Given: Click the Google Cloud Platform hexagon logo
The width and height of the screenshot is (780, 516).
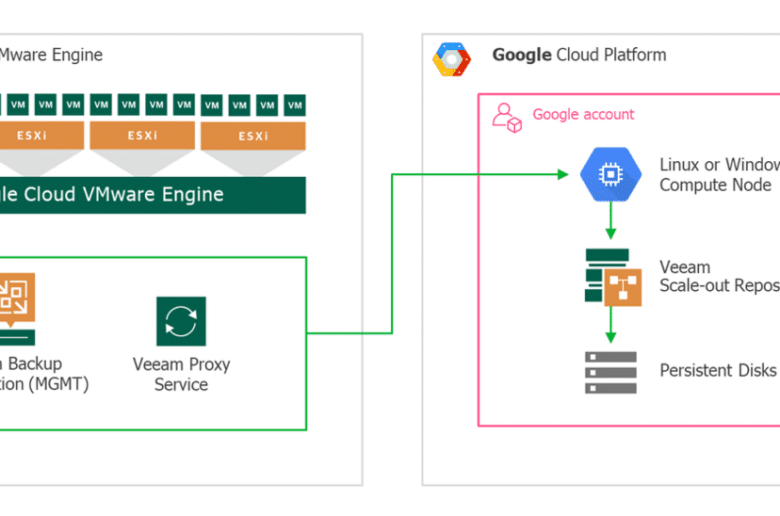Looking at the screenshot, I should pyautogui.click(x=451, y=59).
